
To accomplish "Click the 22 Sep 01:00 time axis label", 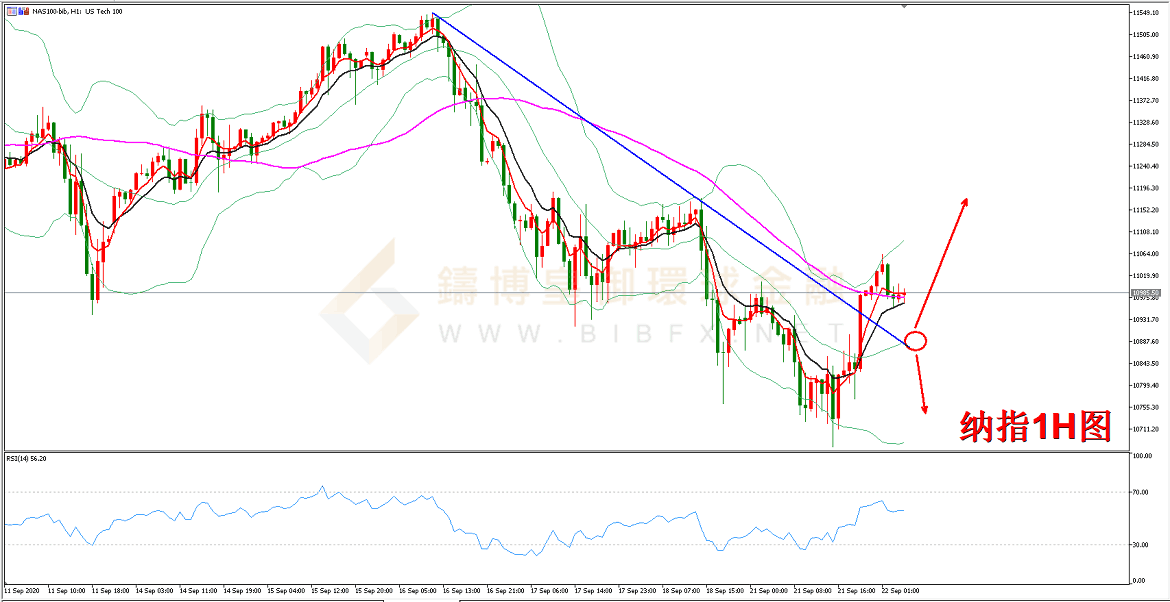I will click(x=899, y=592).
